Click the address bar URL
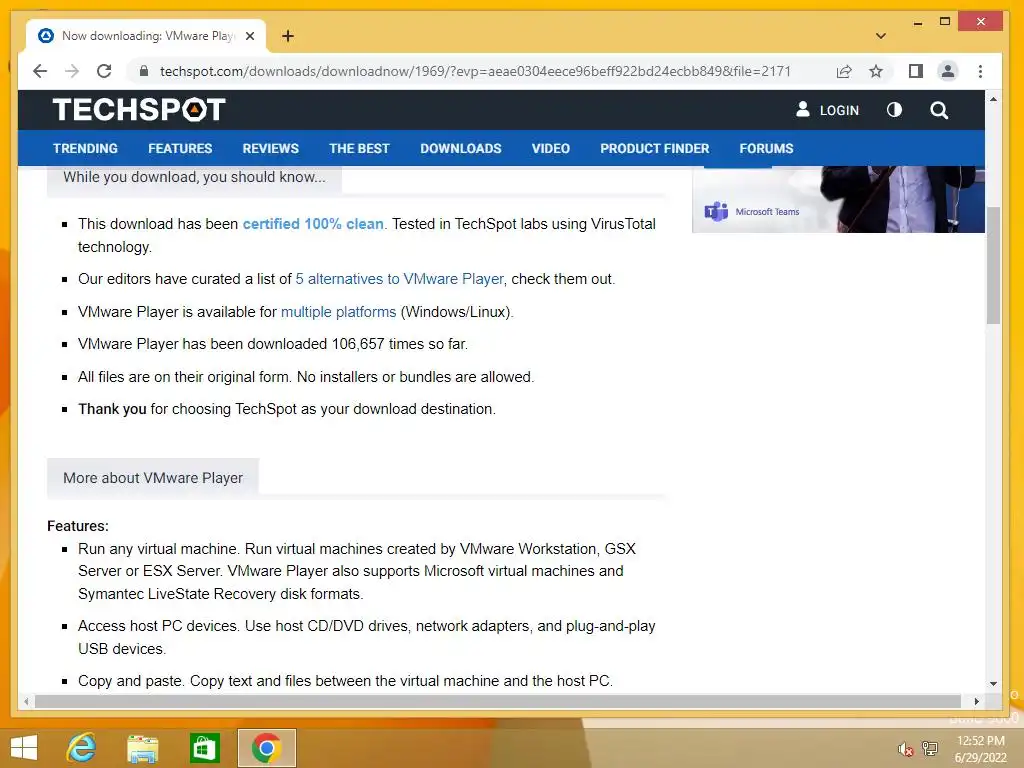The width and height of the screenshot is (1024, 768). pyautogui.click(x=475, y=71)
